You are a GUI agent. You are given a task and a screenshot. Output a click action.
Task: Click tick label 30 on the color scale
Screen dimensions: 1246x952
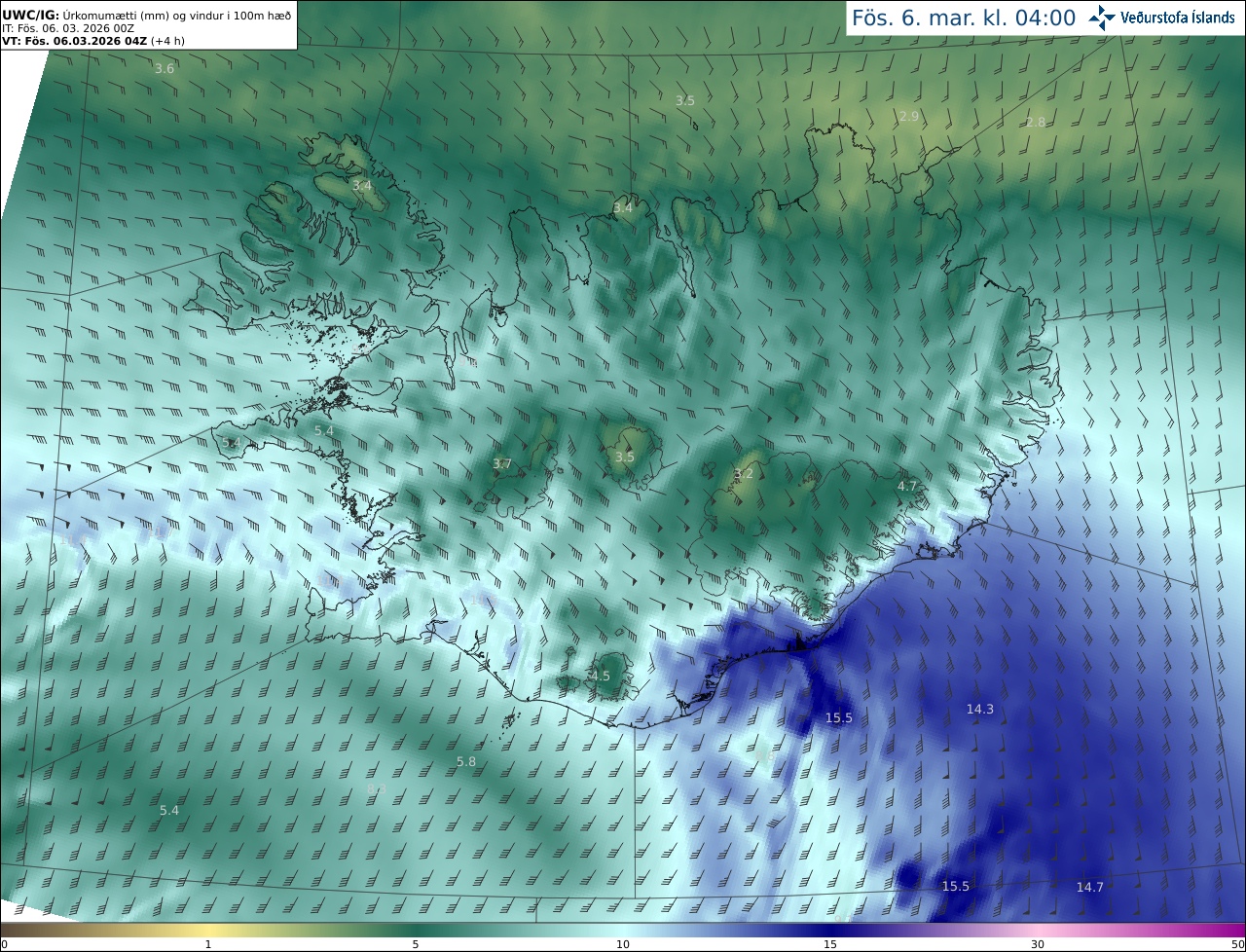[1038, 944]
